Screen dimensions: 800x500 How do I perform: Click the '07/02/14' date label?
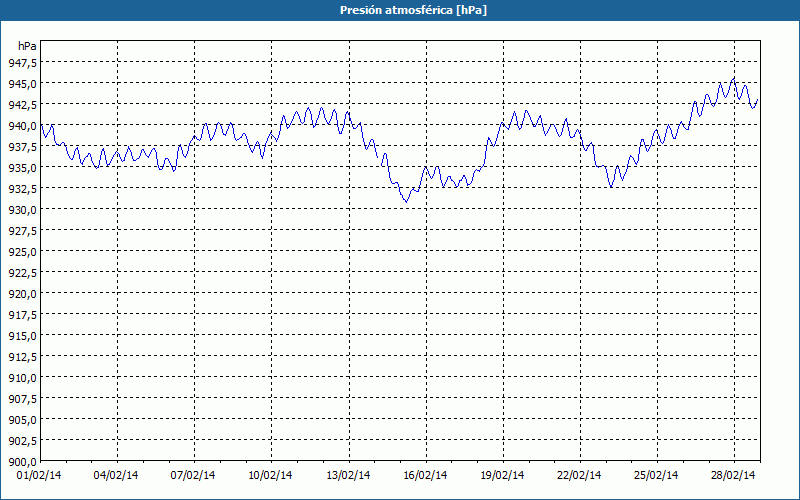[193, 475]
